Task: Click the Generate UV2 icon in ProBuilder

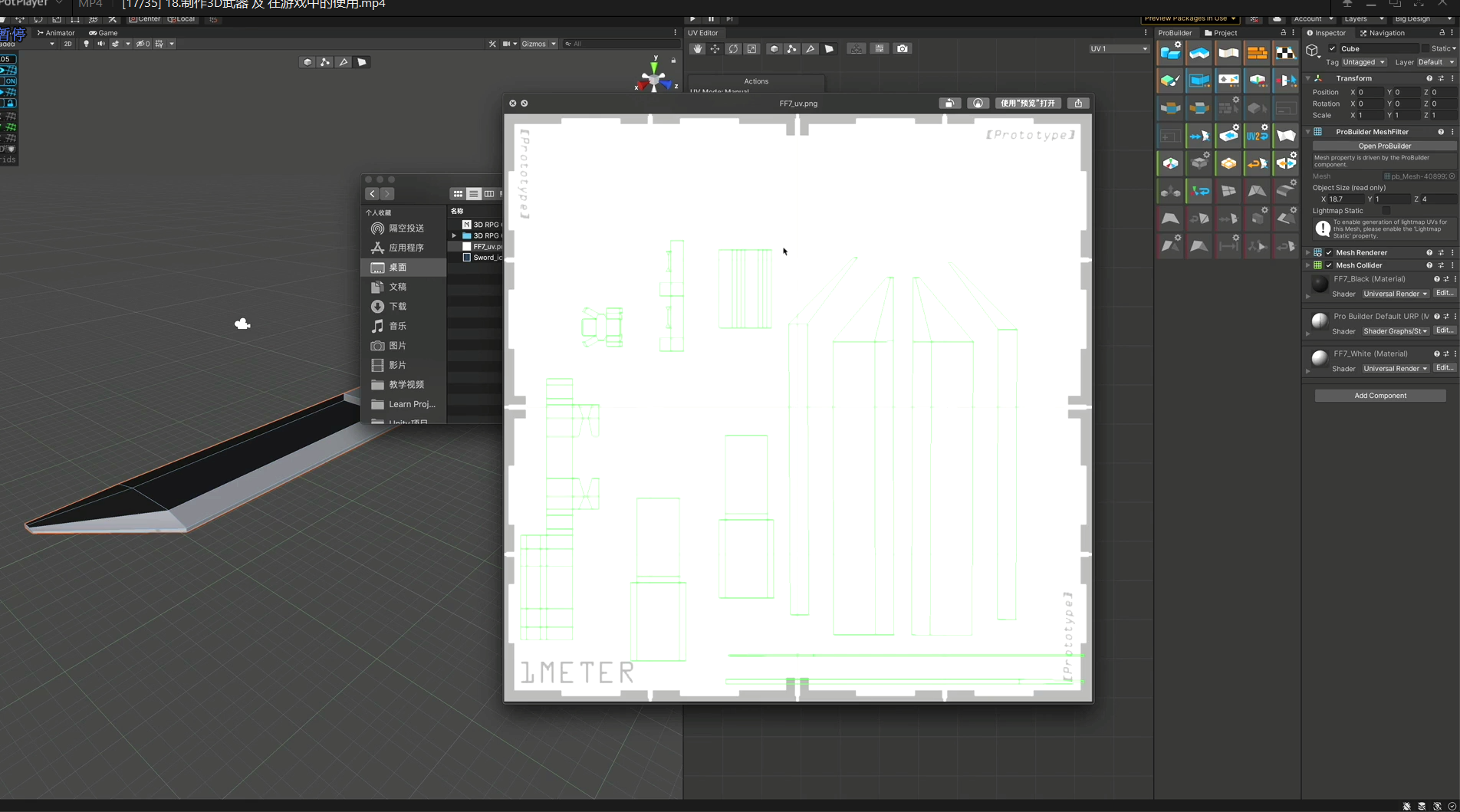Action: pyautogui.click(x=1257, y=136)
